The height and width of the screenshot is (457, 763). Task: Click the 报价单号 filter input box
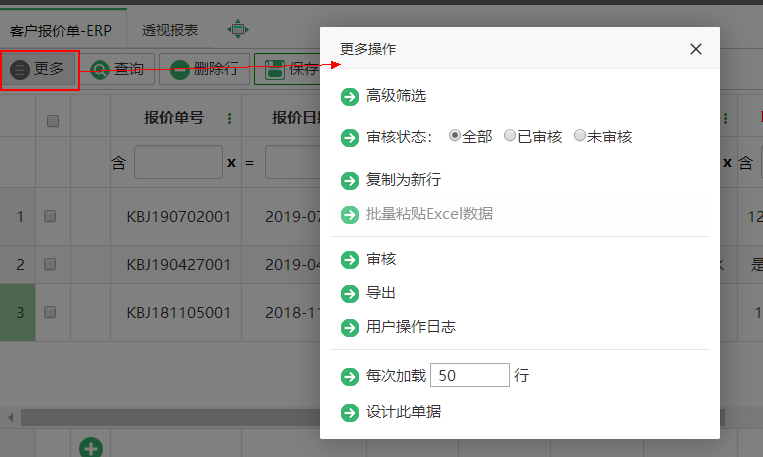tap(179, 162)
